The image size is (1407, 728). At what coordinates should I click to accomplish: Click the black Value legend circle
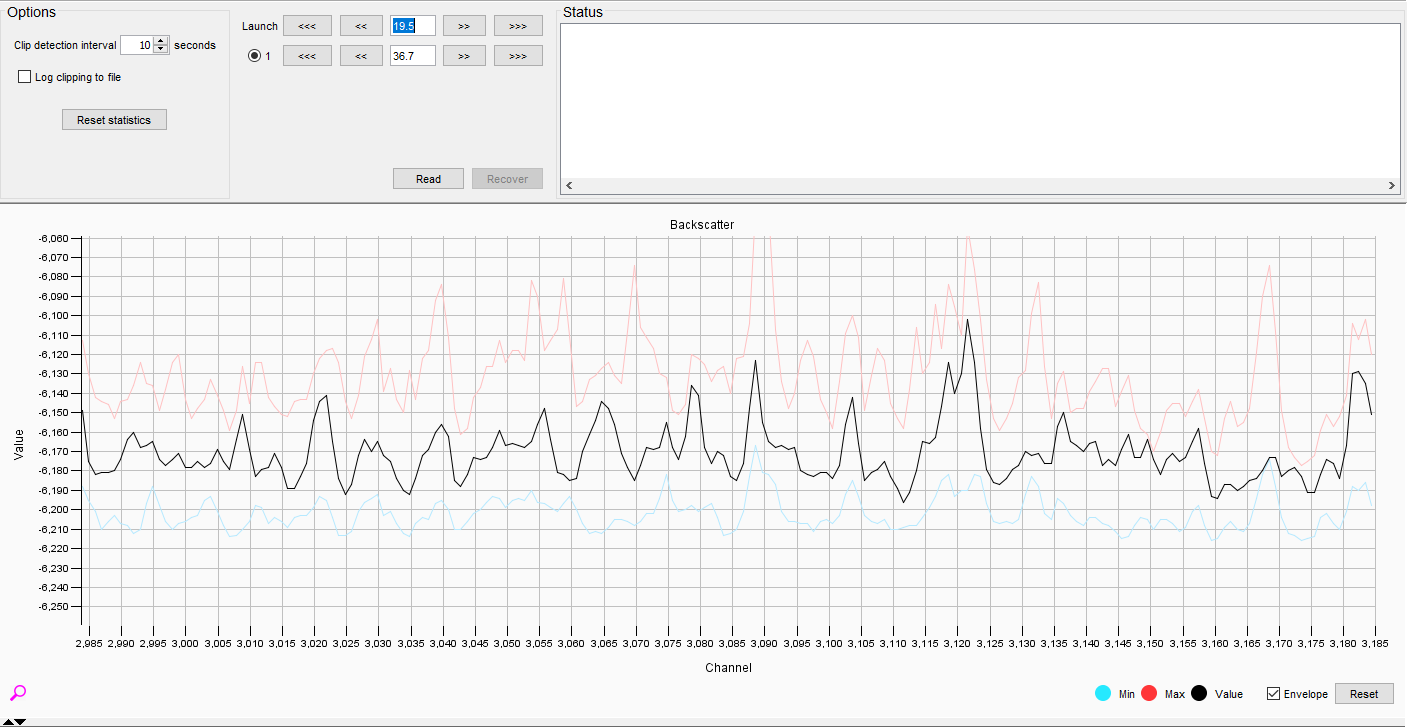tap(1199, 693)
